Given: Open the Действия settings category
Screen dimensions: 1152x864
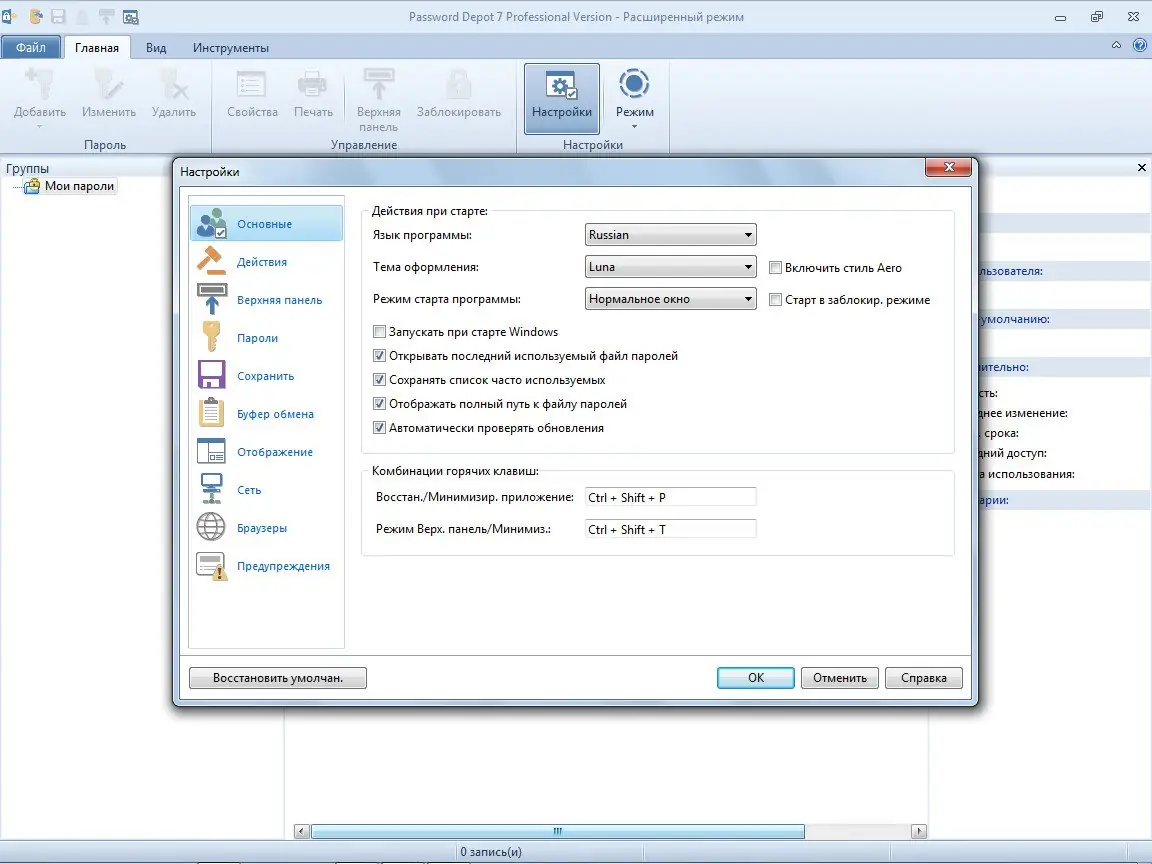Looking at the screenshot, I should tap(267, 262).
